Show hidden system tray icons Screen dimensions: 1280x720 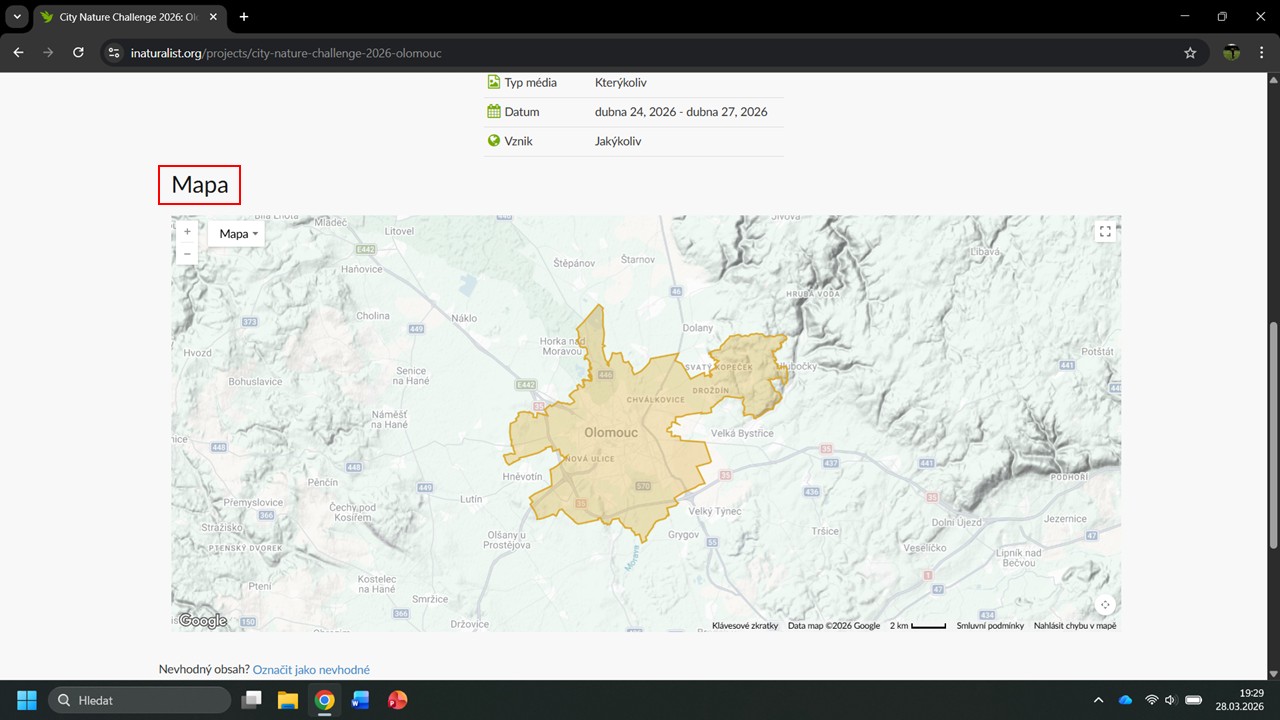(x=1098, y=700)
